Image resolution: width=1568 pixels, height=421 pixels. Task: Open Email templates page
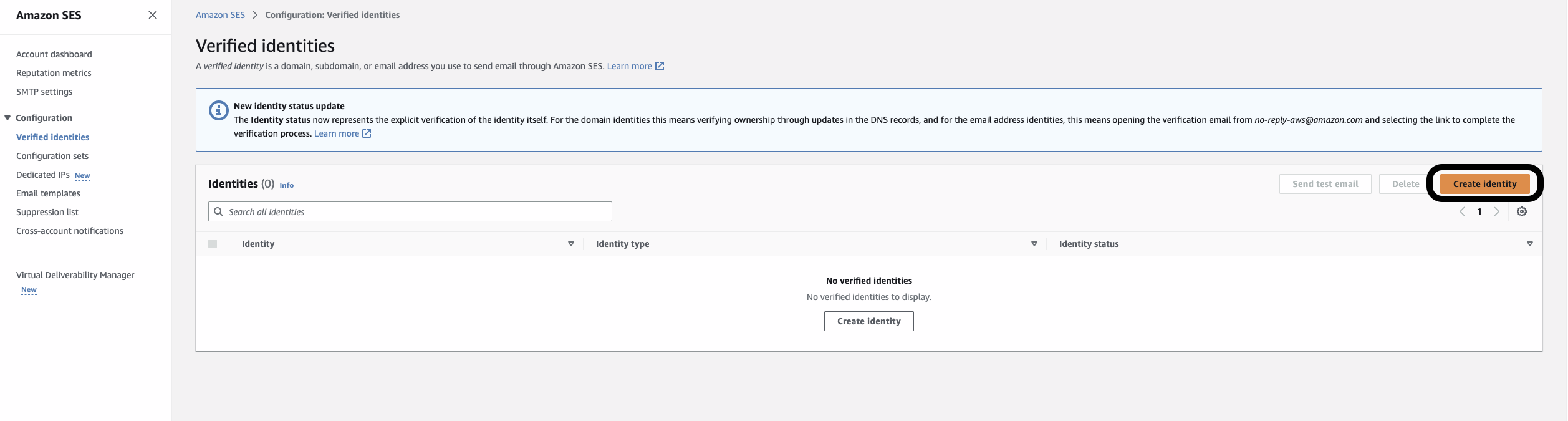point(48,193)
